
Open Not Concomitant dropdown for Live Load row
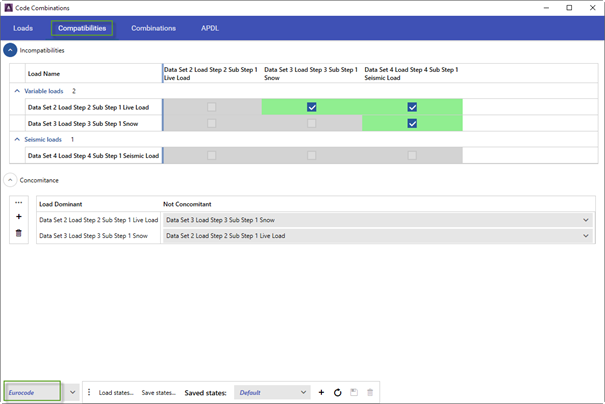(378, 220)
